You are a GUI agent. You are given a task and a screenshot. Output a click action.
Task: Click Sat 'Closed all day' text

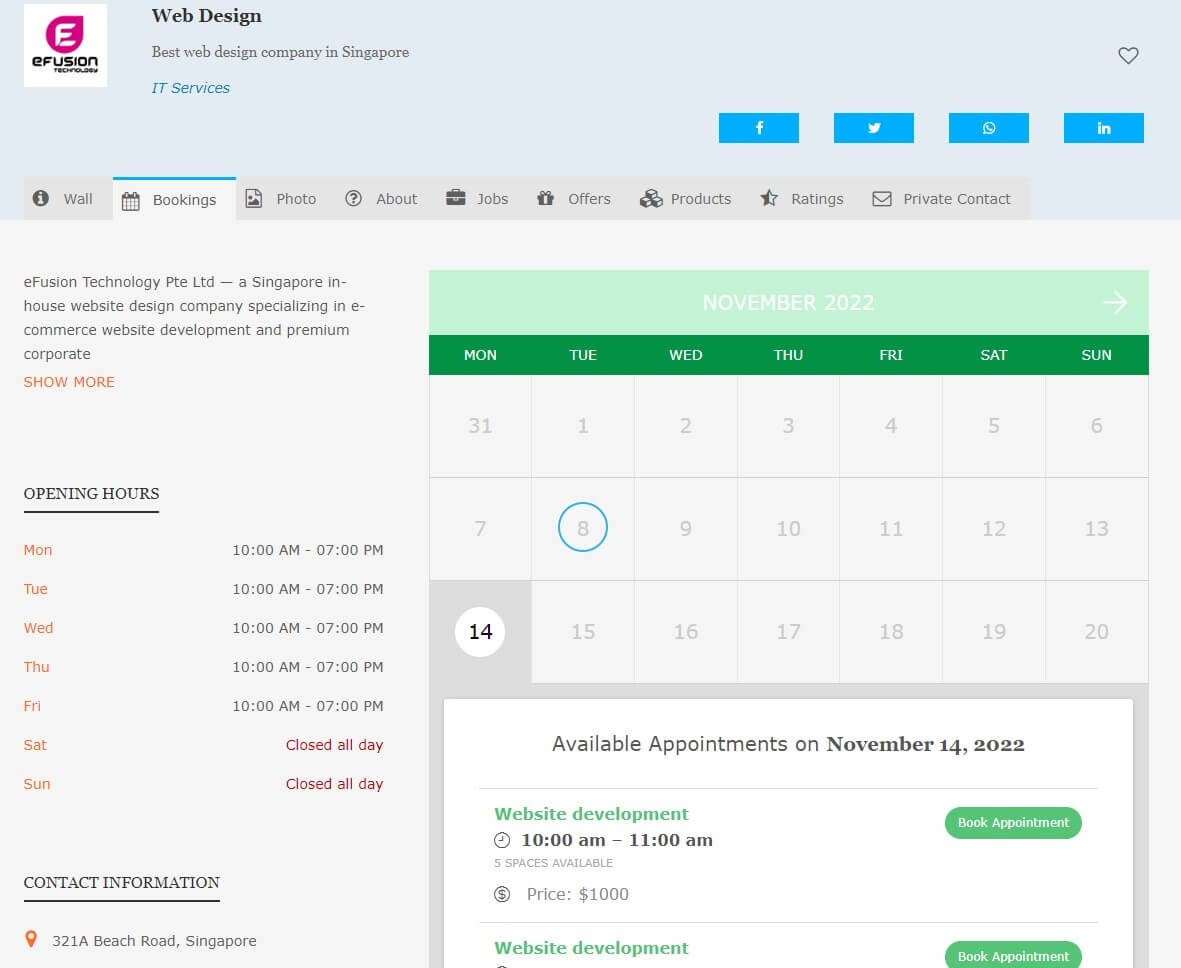pos(334,745)
